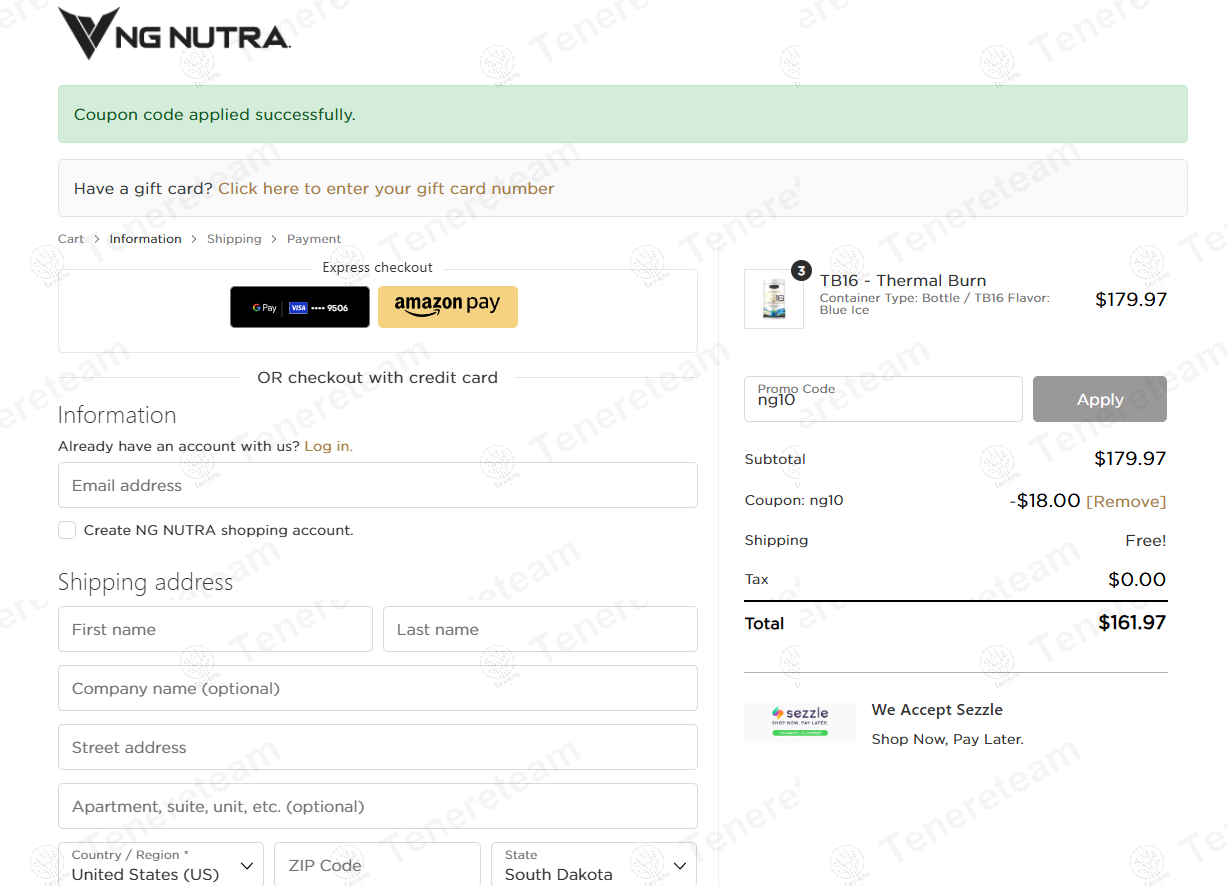The width and height of the screenshot is (1227, 886).
Task: Click the Subtotal $179.97 value
Action: click(x=1130, y=459)
